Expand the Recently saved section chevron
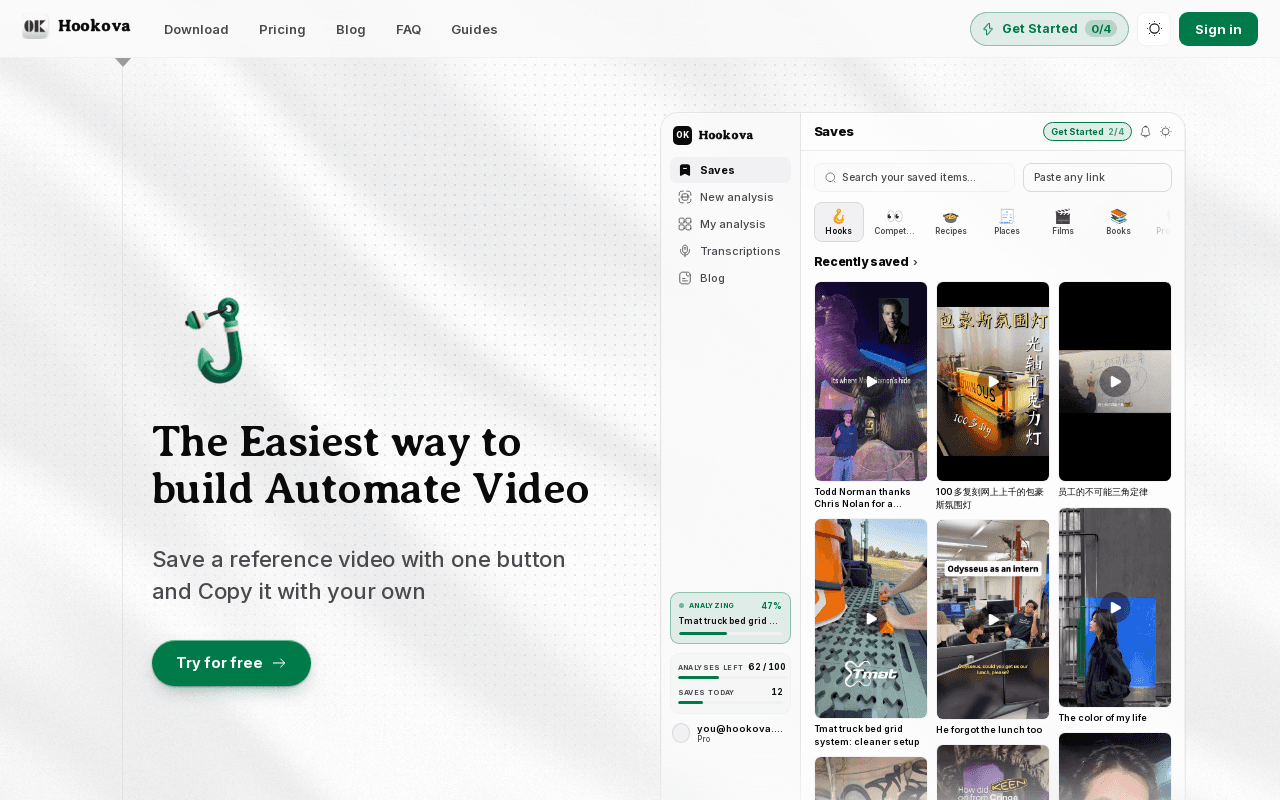Viewport: 1280px width, 800px height. click(915, 262)
